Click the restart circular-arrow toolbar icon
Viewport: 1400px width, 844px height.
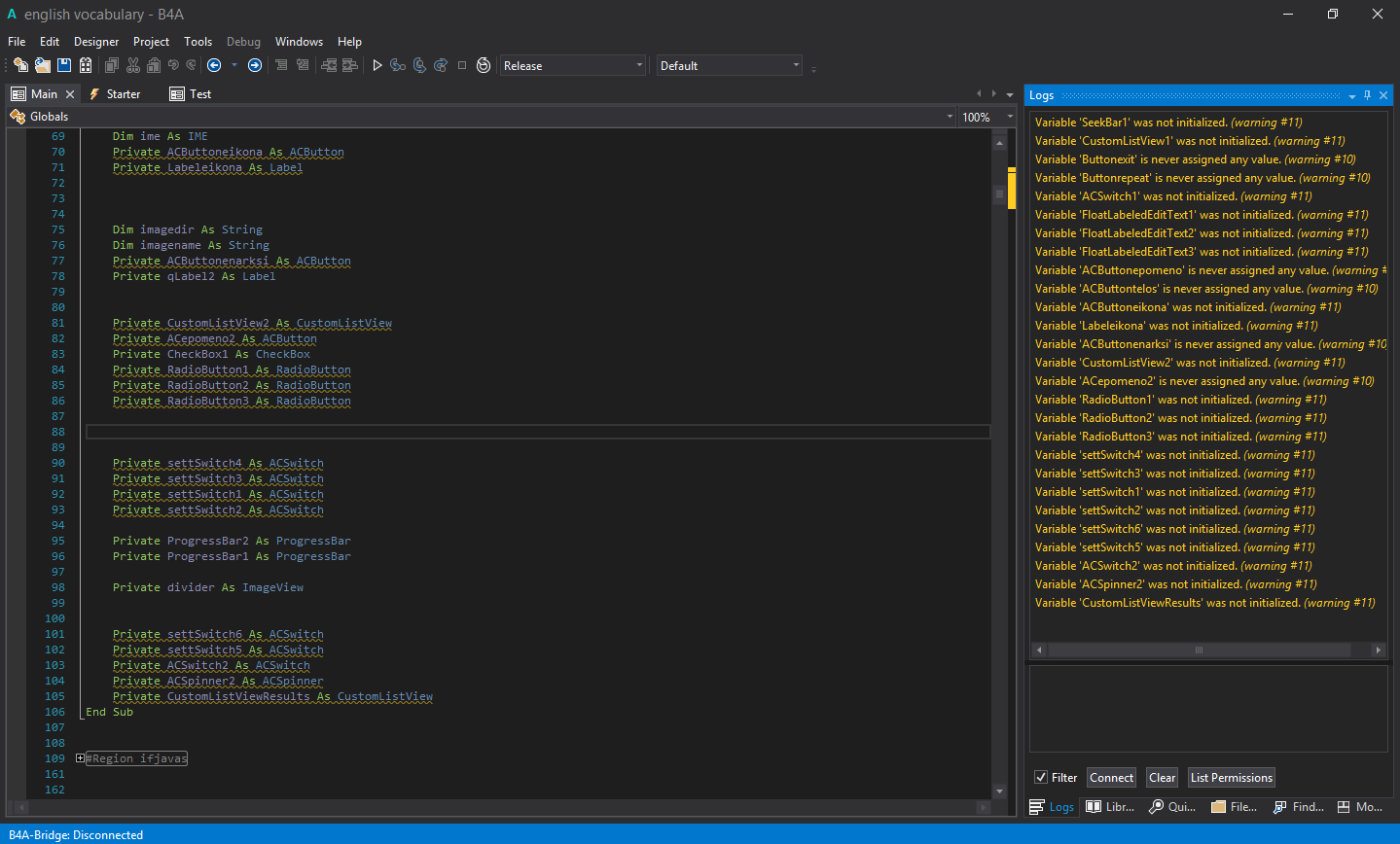click(x=484, y=65)
